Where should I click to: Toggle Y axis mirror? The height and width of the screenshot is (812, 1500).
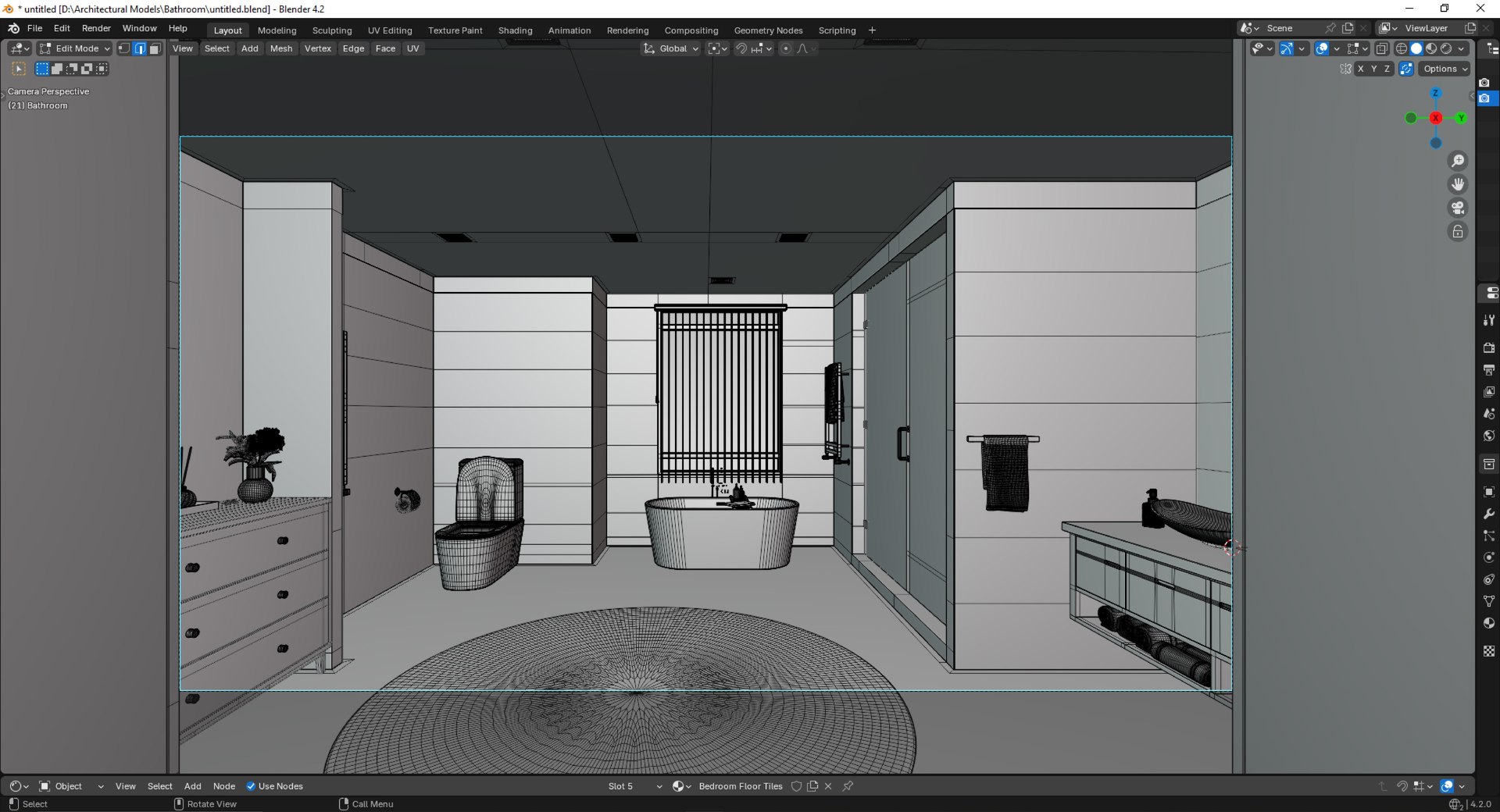(x=1374, y=69)
